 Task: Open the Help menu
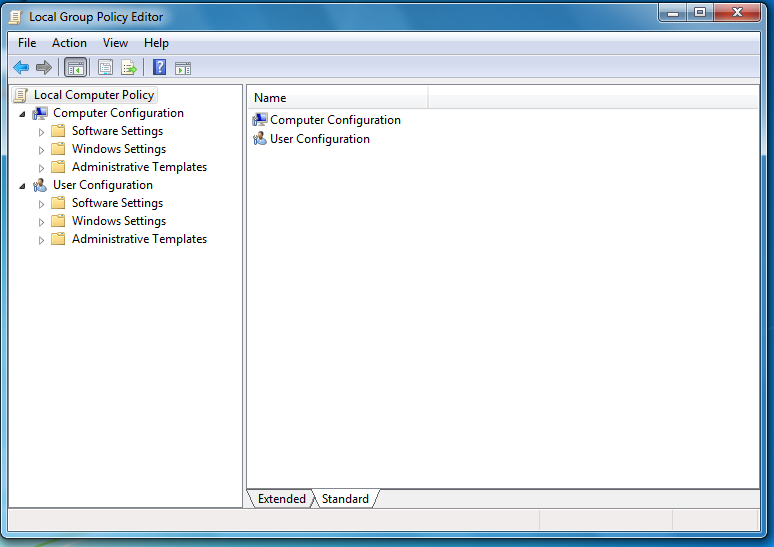pos(156,43)
